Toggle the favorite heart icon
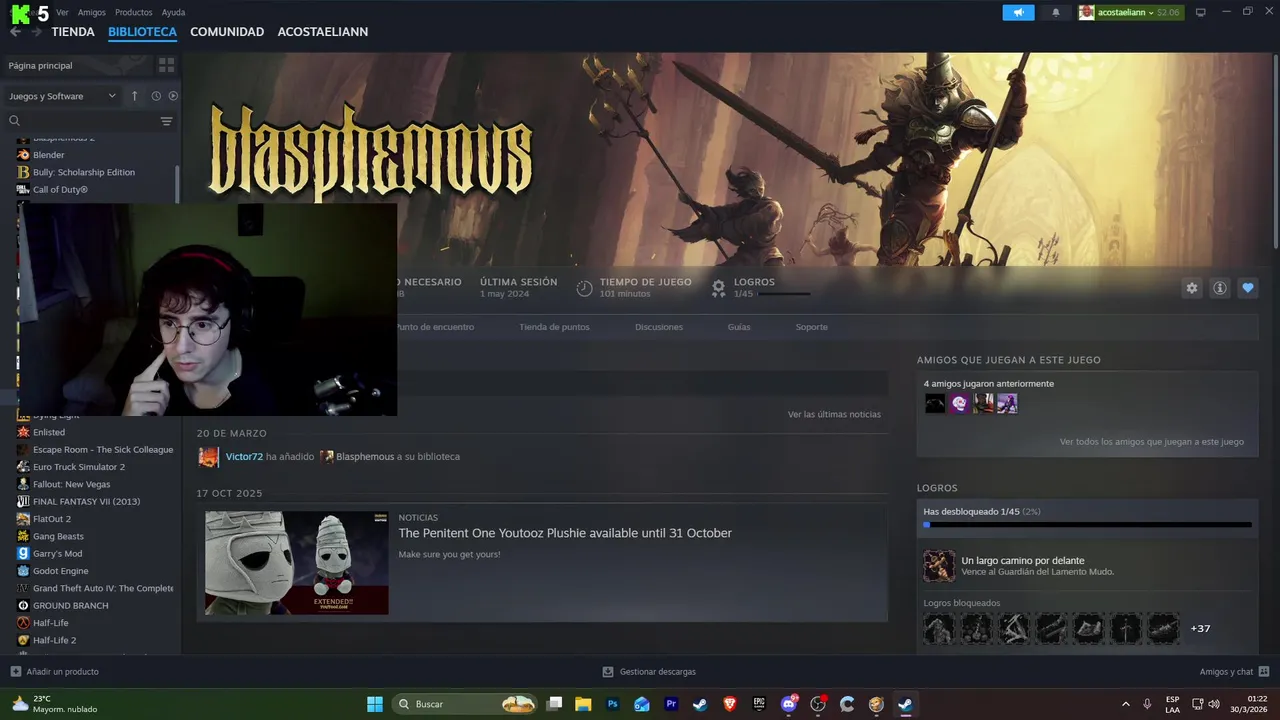 click(x=1248, y=288)
